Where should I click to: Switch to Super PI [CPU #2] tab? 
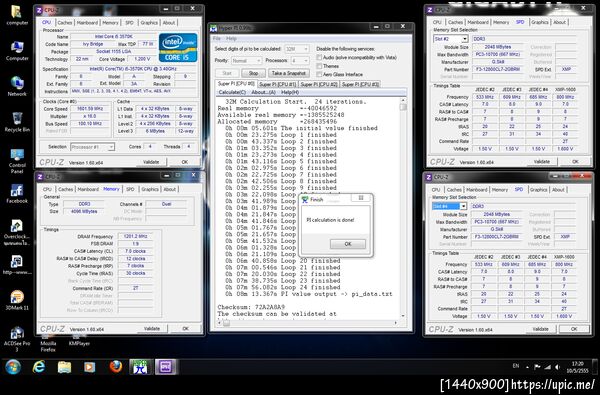pos(319,84)
